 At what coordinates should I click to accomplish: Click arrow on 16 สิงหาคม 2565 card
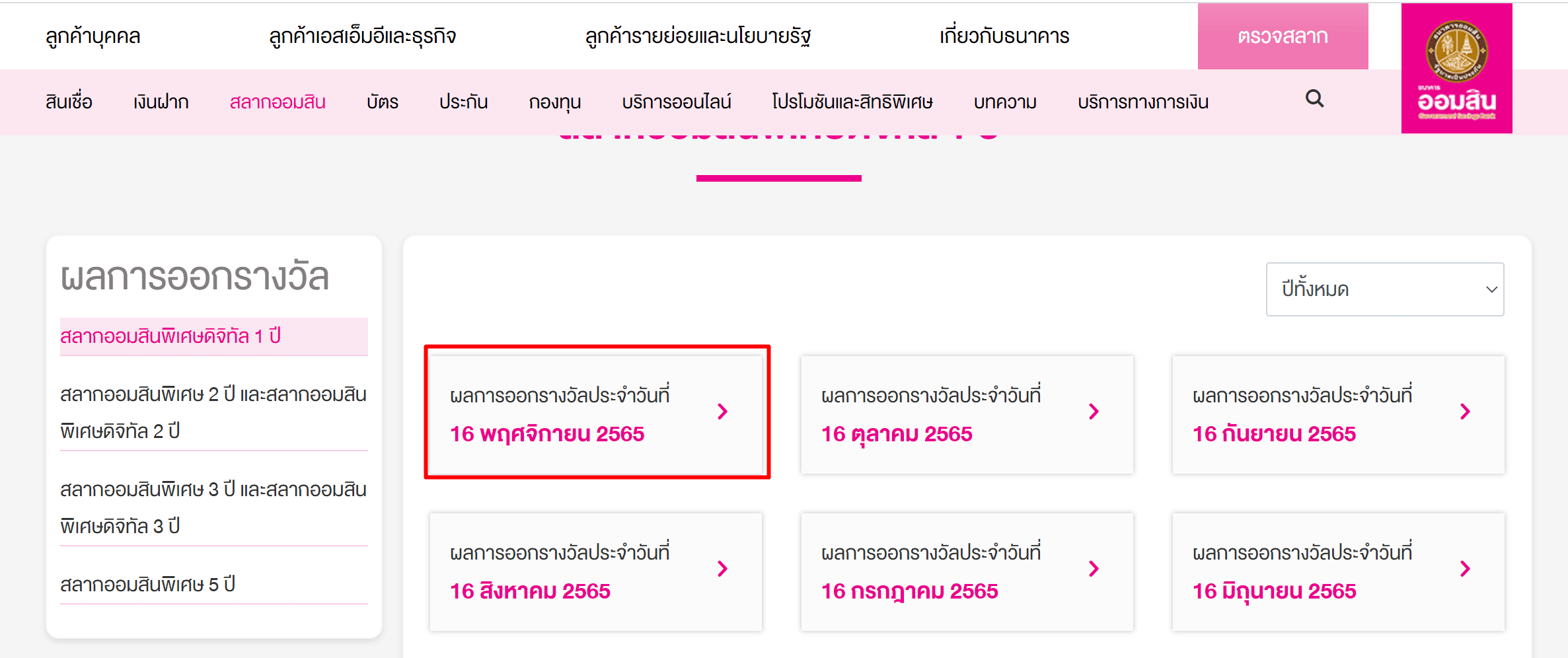[x=722, y=569]
